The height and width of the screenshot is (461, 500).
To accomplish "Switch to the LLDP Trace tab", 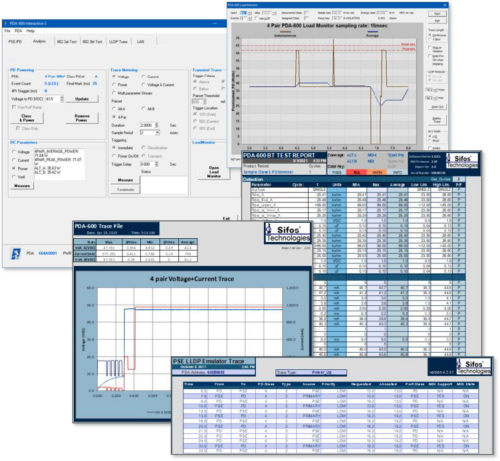I will pos(118,42).
